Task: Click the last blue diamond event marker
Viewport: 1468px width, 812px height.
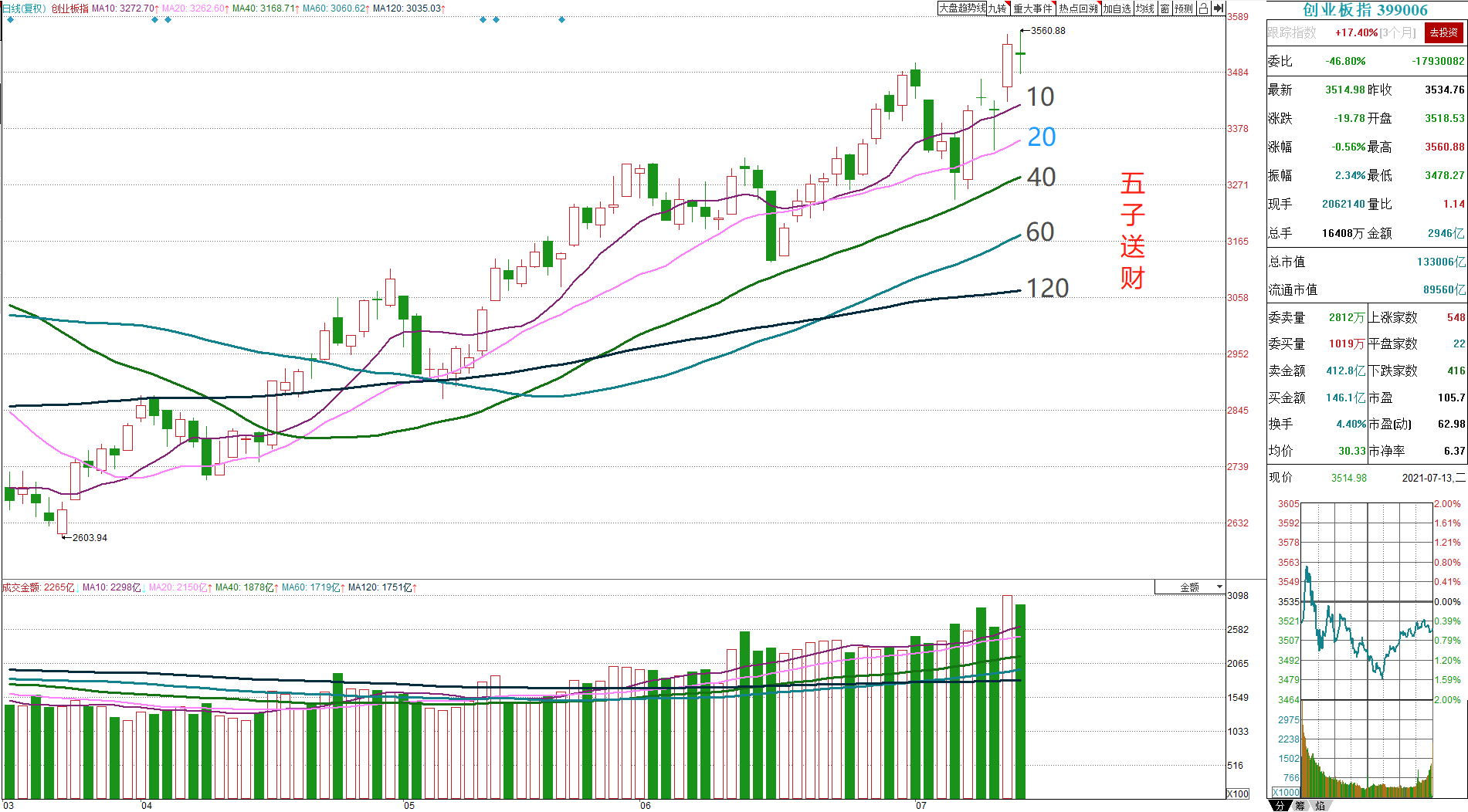Action: click(x=561, y=20)
